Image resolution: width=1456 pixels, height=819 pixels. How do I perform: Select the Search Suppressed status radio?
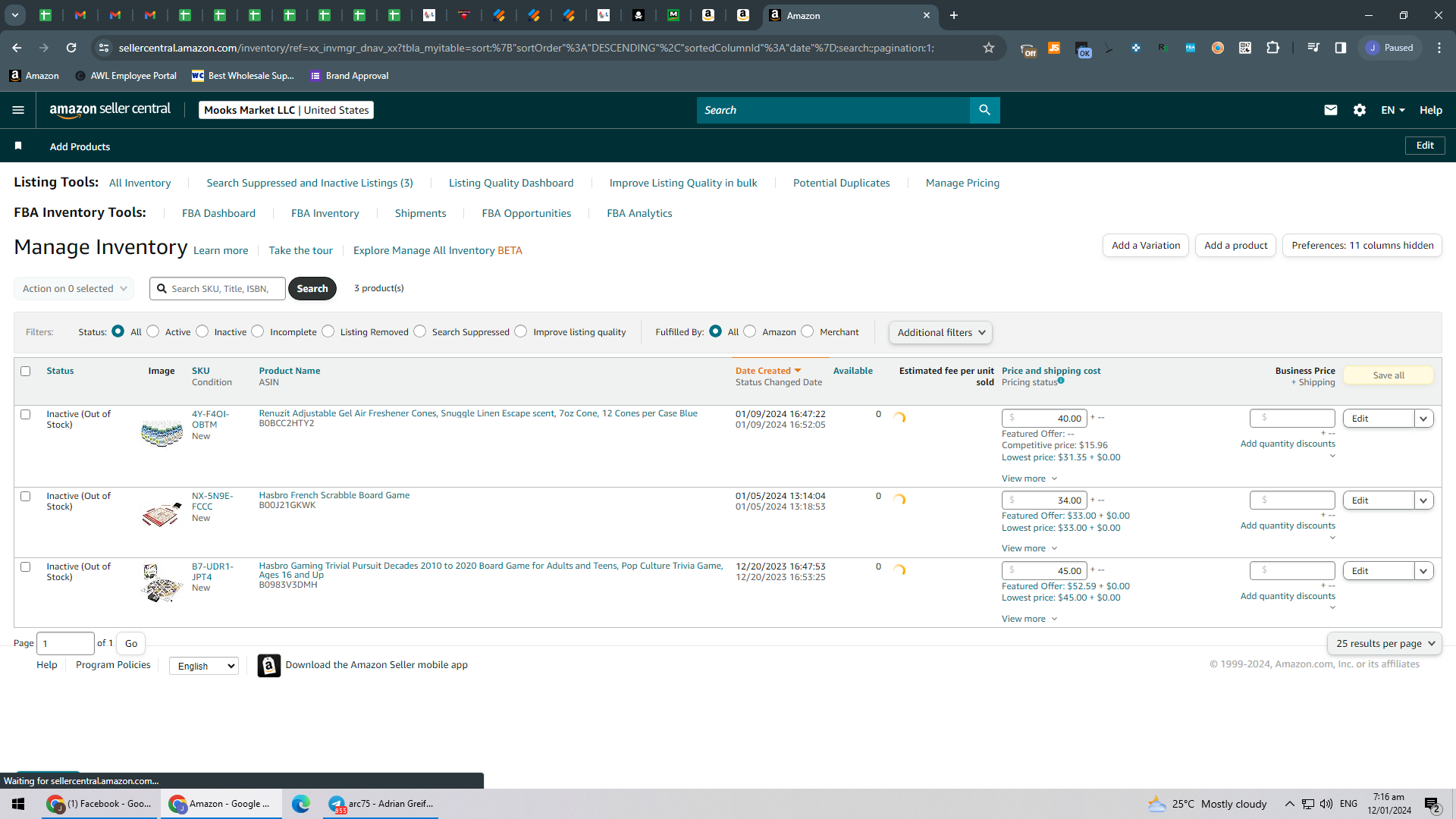[420, 331]
